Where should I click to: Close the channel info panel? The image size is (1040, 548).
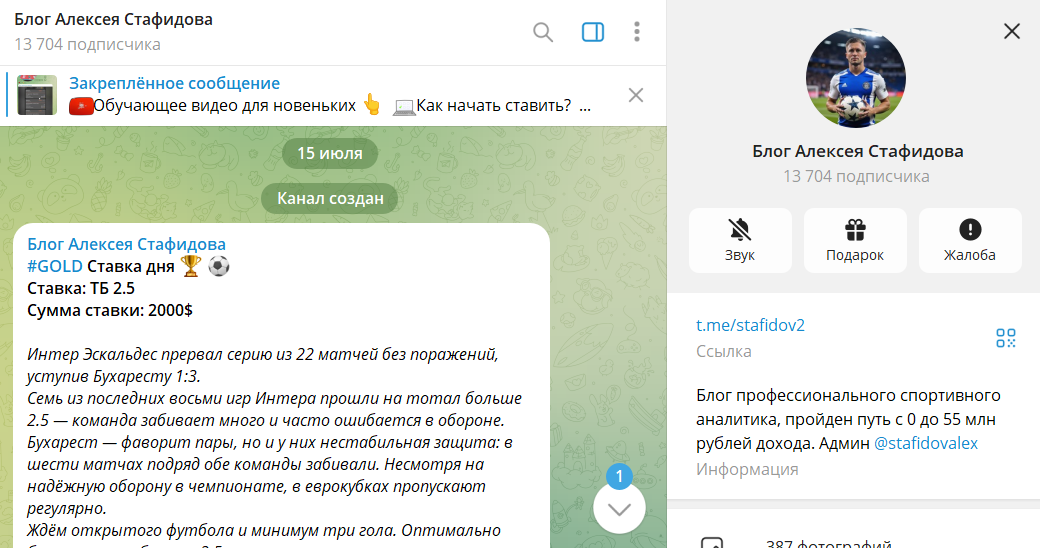pyautogui.click(x=1011, y=31)
